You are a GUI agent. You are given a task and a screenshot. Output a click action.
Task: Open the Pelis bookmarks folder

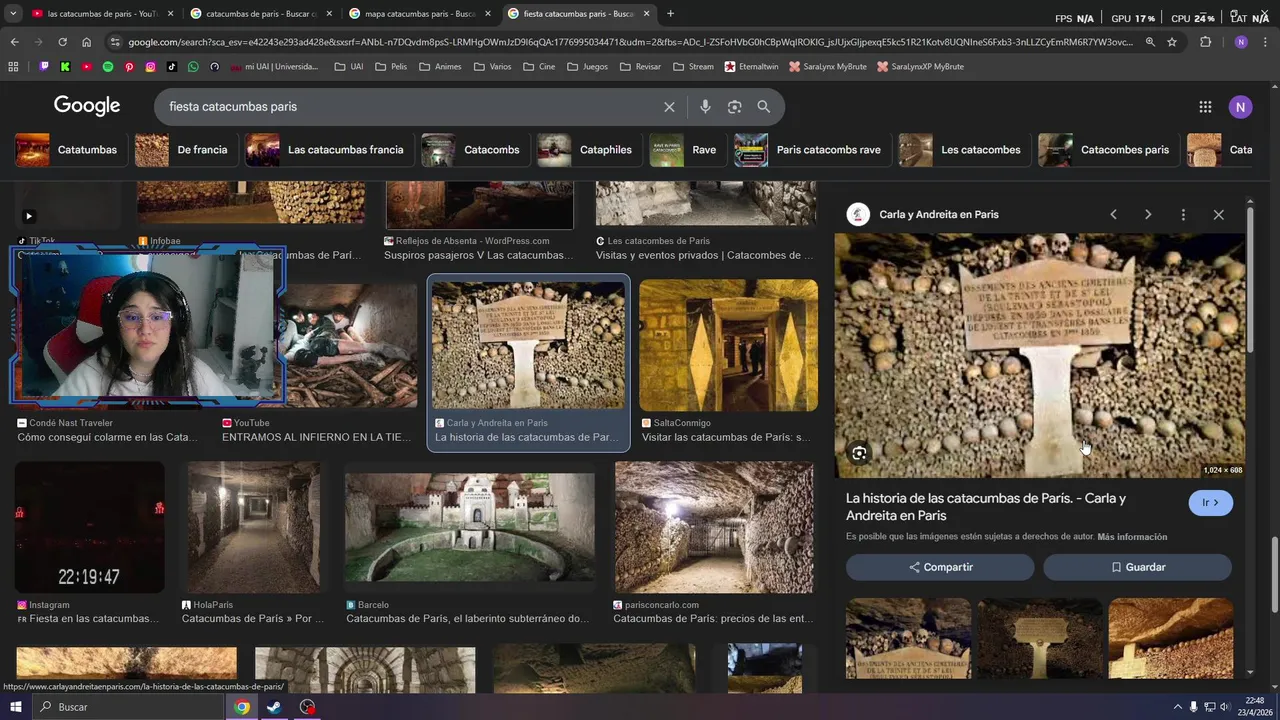pyautogui.click(x=391, y=67)
